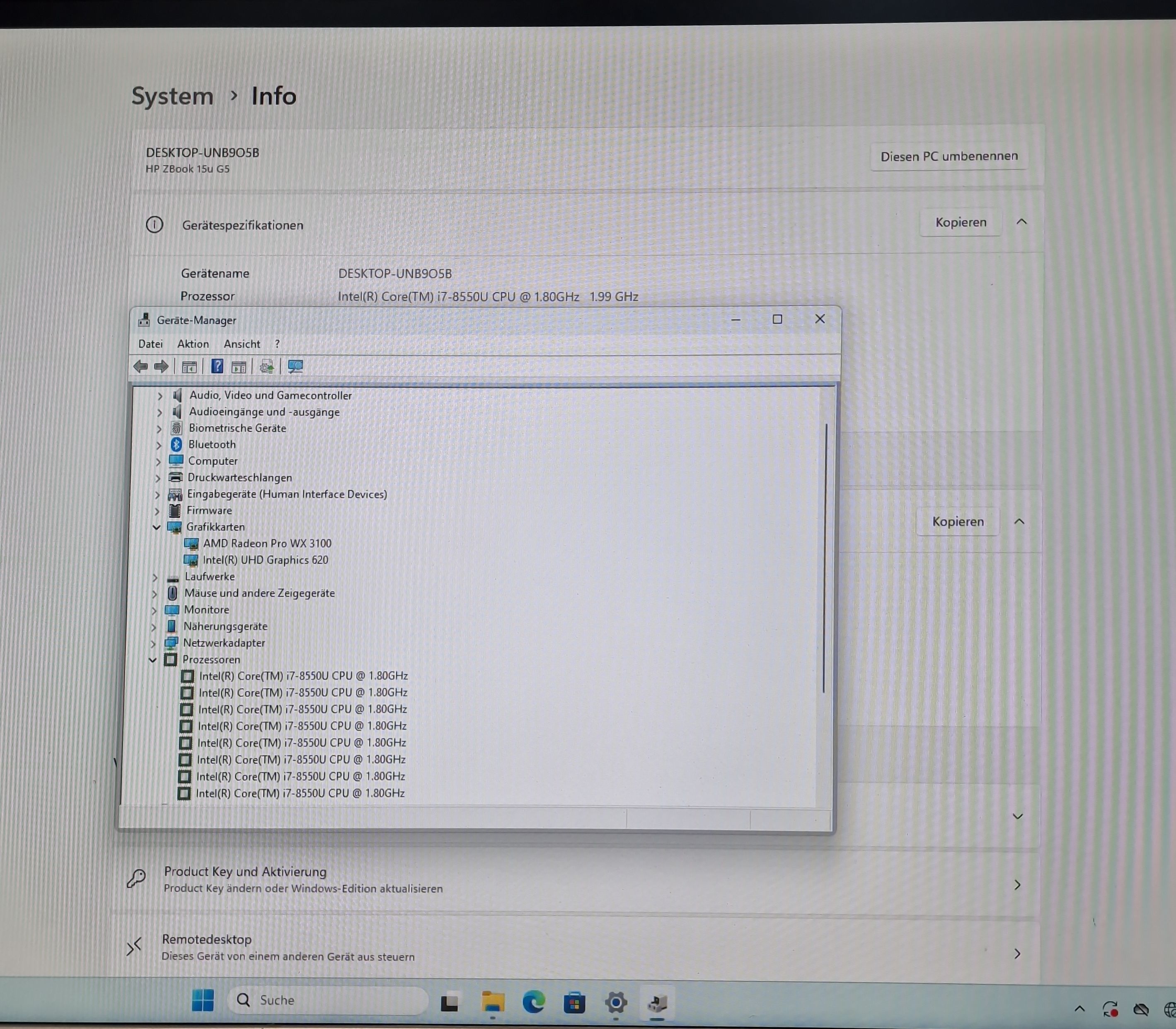The image size is (1176, 1029).
Task: Open the ? help menu
Action: 278,344
